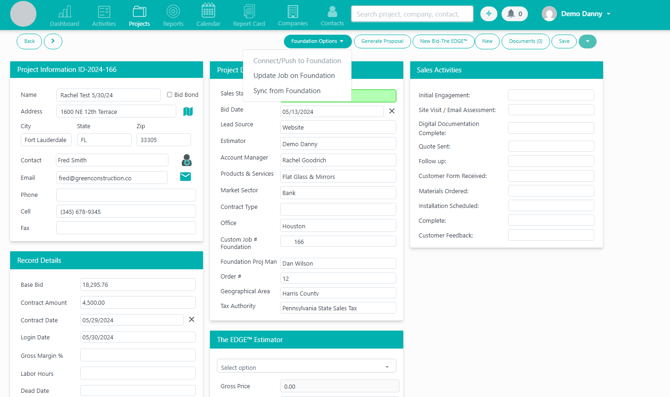Clear the Bid Date with X icon

392,111
